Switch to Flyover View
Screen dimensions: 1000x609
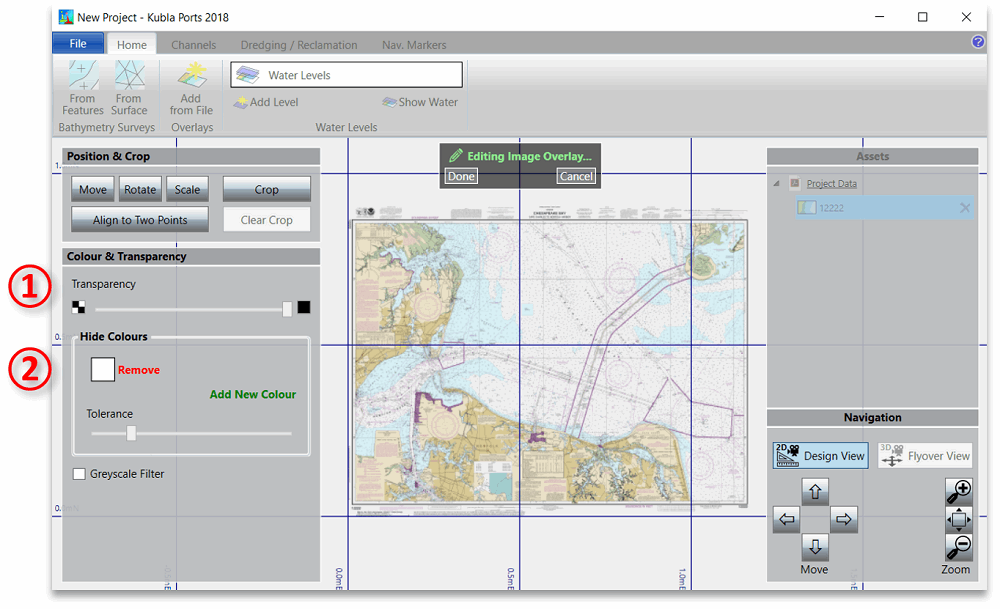925,455
